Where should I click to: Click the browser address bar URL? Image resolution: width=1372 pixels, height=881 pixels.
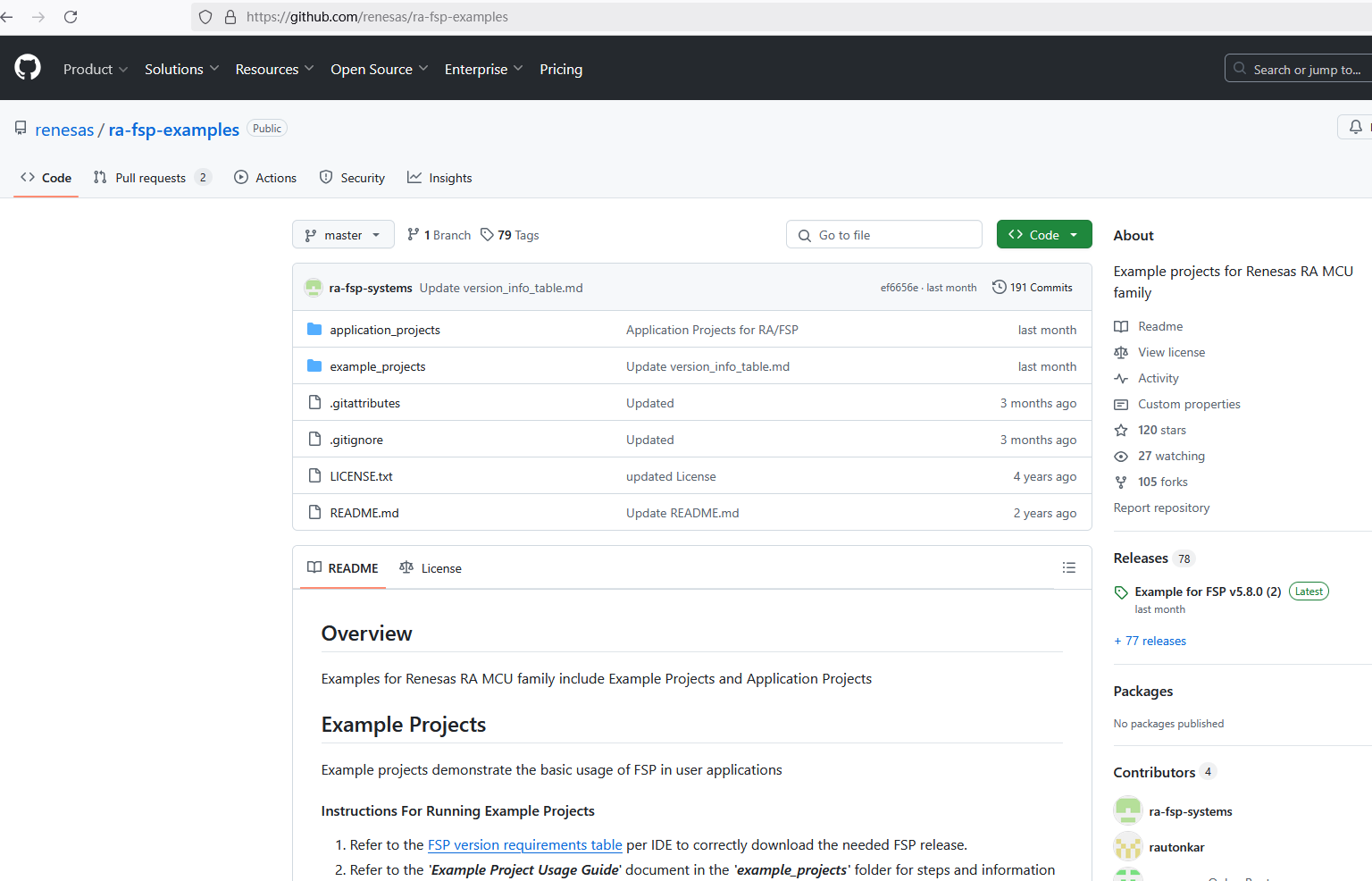377,17
